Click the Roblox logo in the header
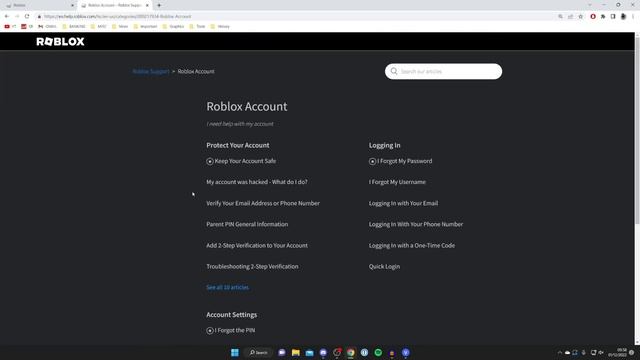This screenshot has width=640, height=360. click(60, 42)
